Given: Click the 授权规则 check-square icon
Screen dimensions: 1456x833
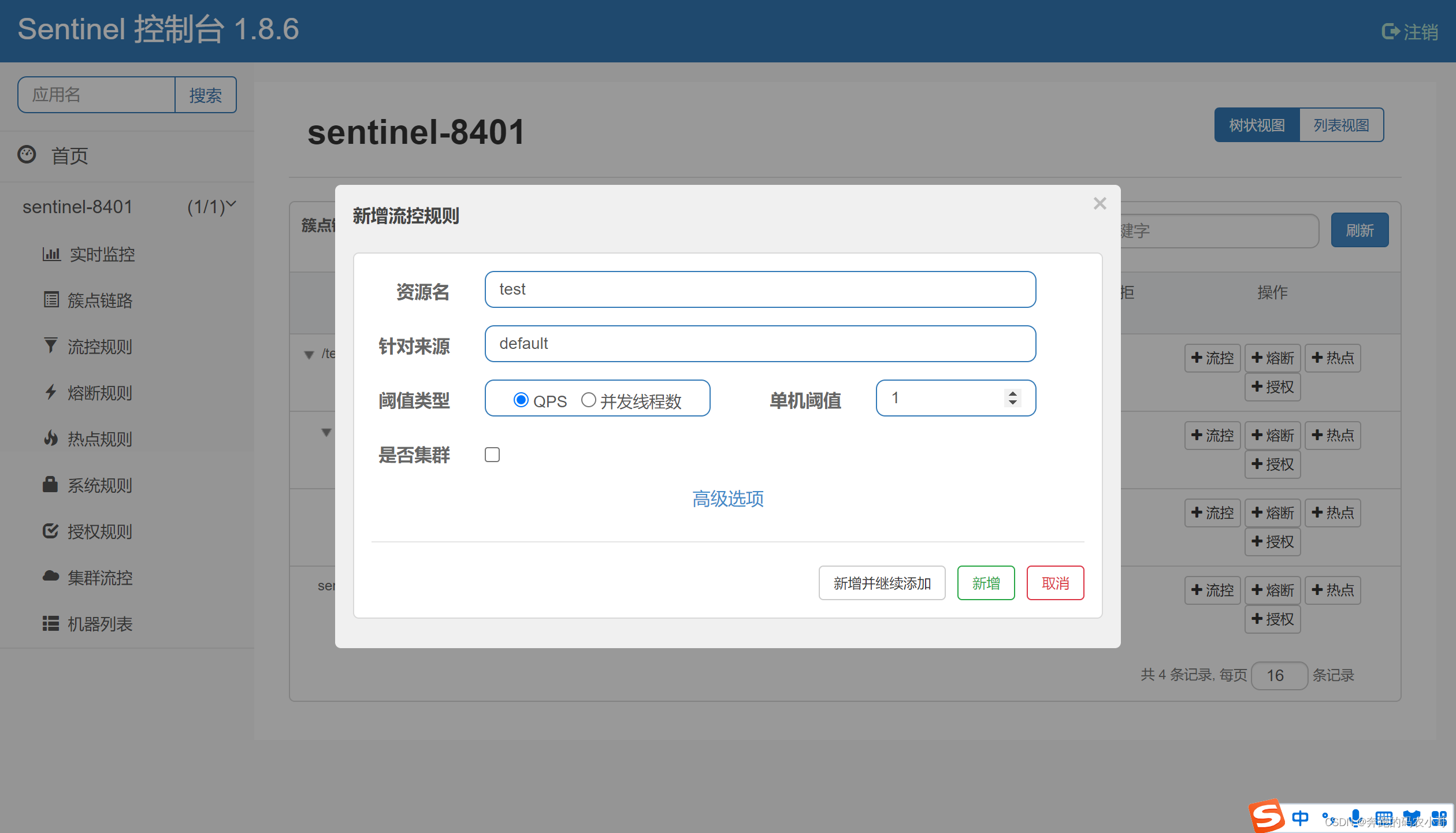Looking at the screenshot, I should point(51,530).
